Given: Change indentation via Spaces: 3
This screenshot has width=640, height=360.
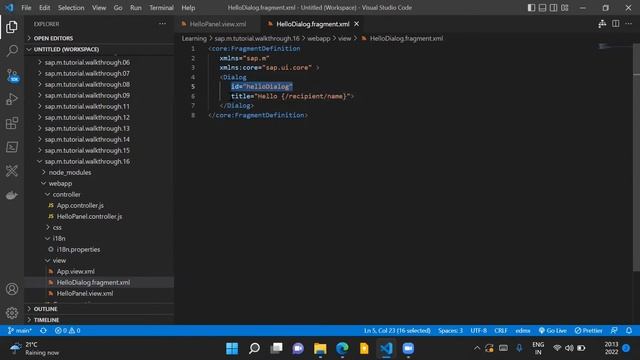Looking at the screenshot, I should click(450, 331).
